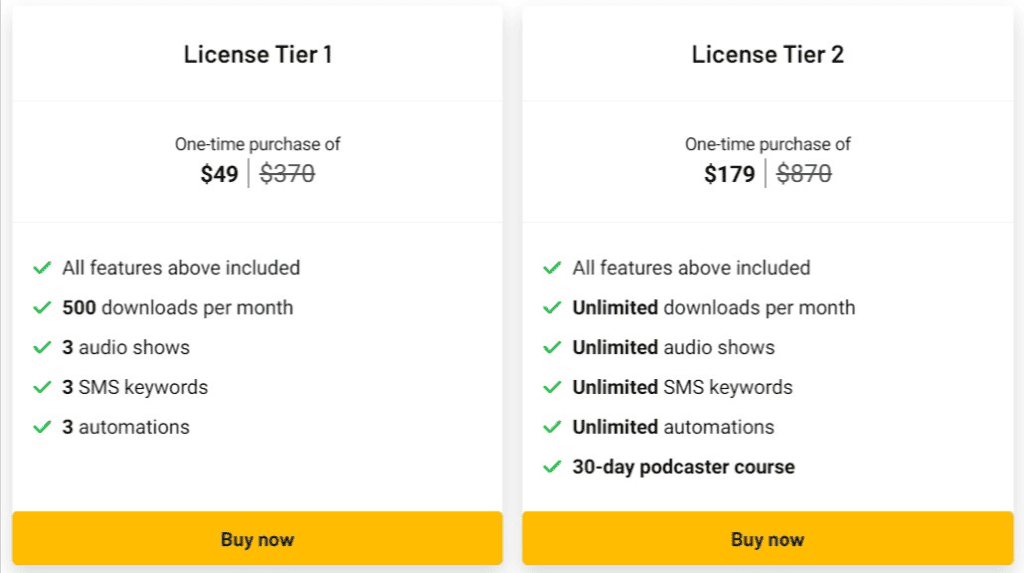Viewport: 1024px width, 573px height.
Task: Click the $179 one-time purchase price
Action: click(729, 175)
